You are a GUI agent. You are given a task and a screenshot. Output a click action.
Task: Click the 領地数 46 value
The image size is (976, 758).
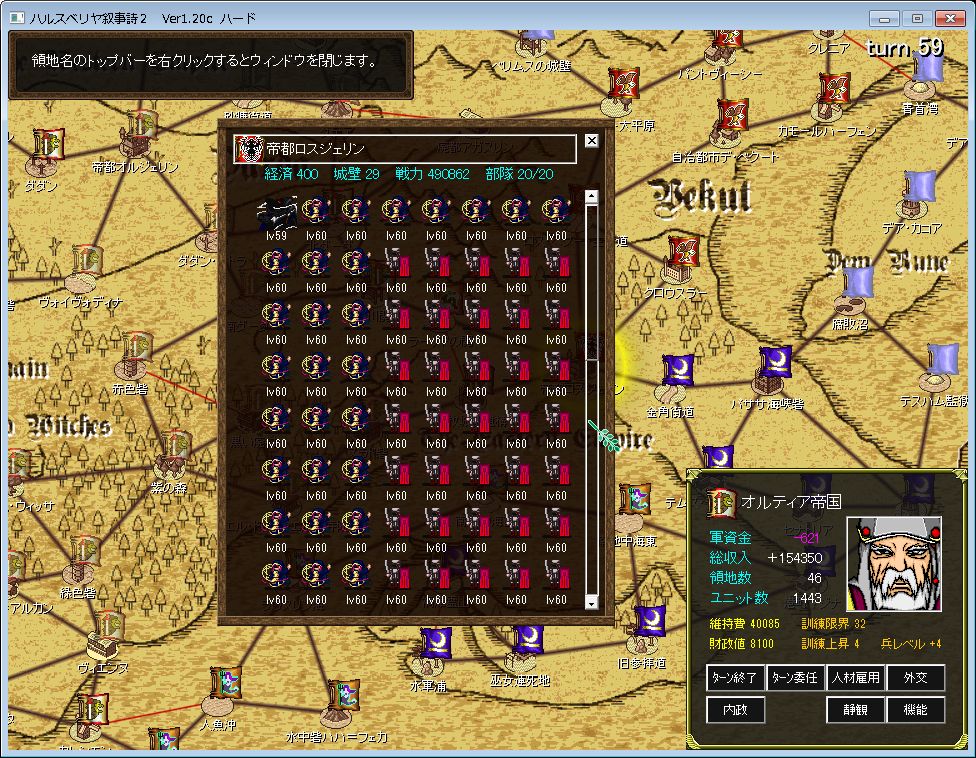pyautogui.click(x=814, y=578)
